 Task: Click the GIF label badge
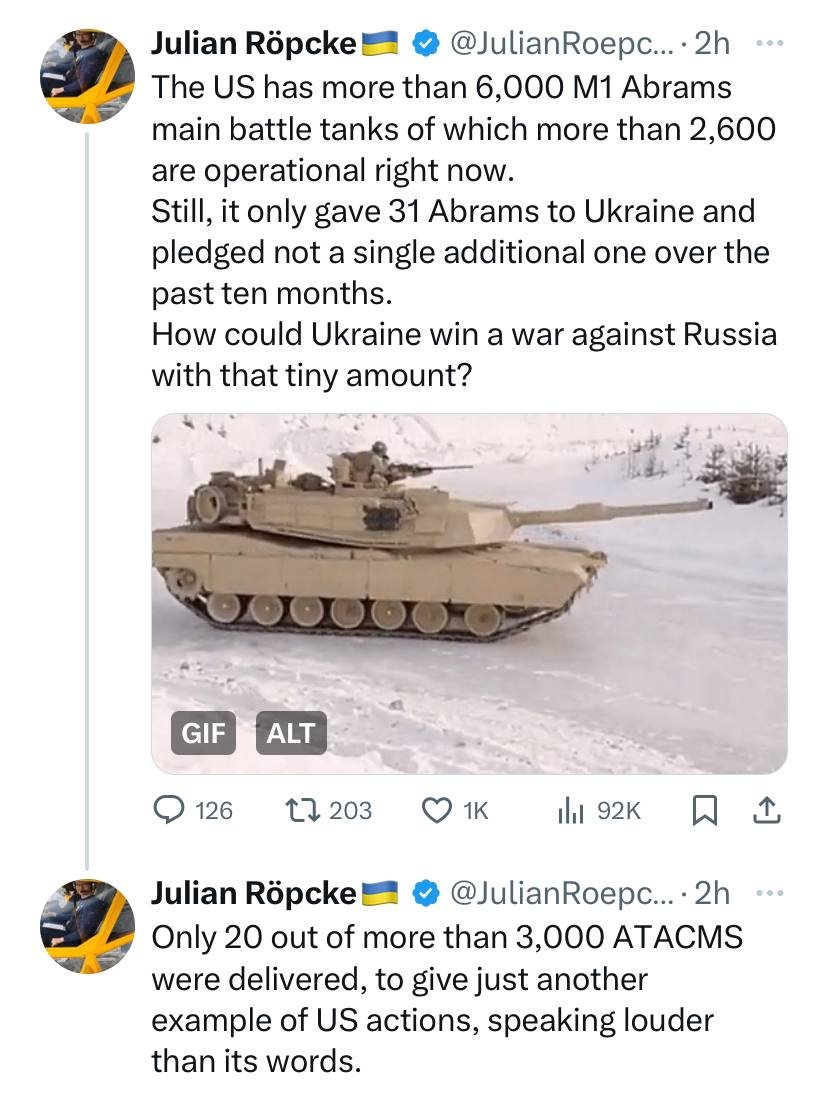tap(203, 734)
